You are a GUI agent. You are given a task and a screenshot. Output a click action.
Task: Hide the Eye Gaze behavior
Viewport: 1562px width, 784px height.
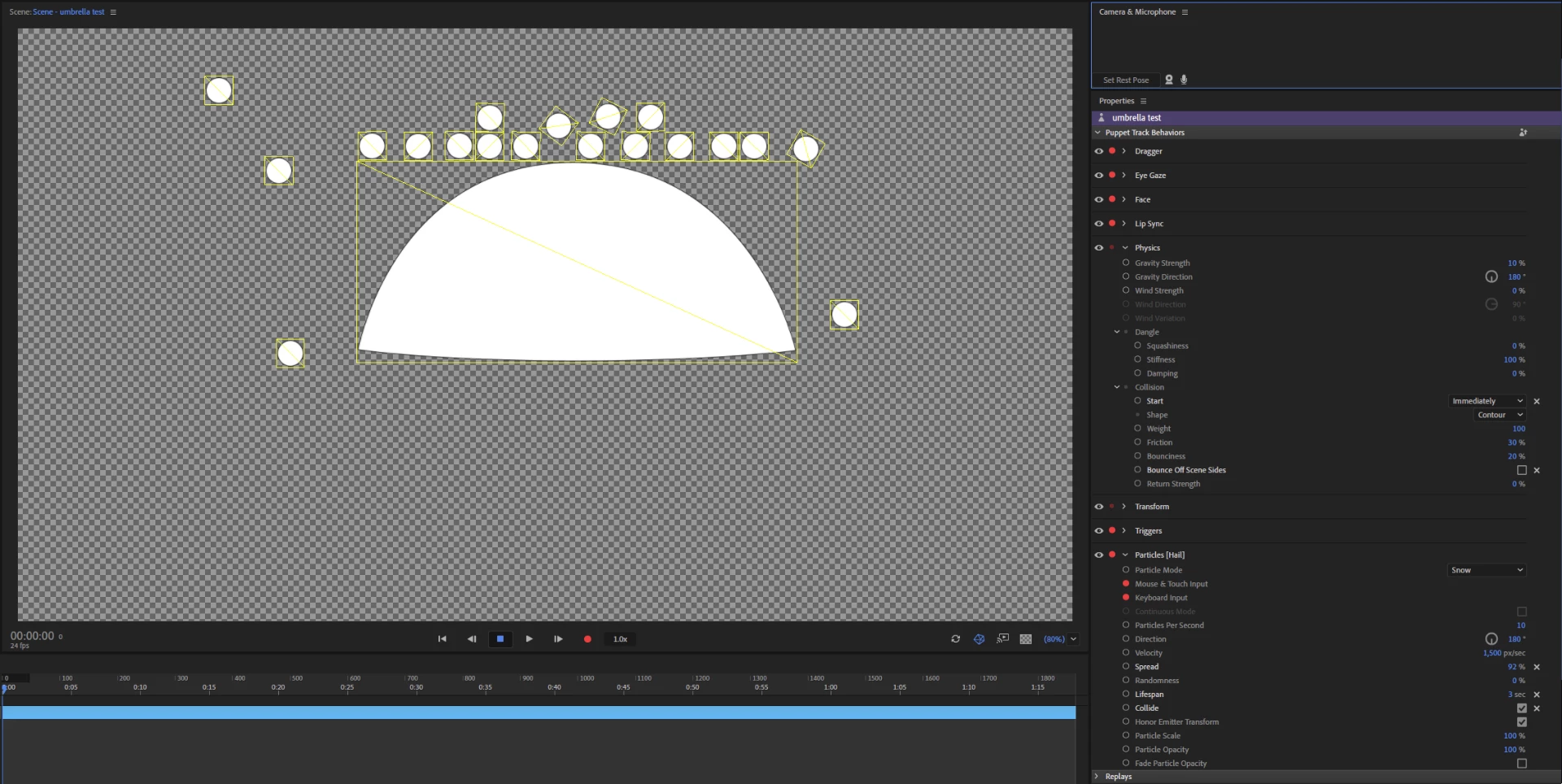(1099, 175)
